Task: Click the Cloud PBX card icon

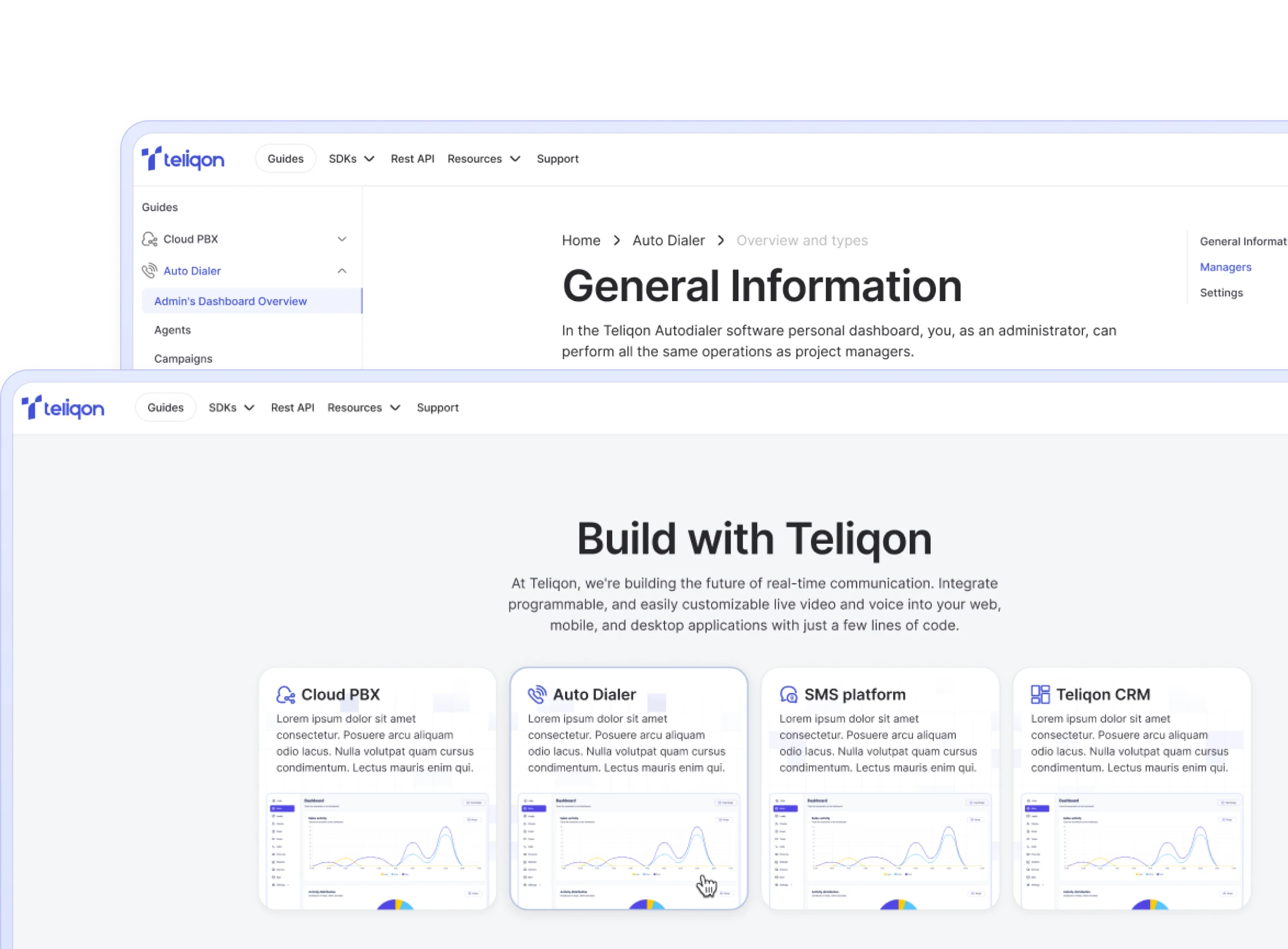Action: 286,695
